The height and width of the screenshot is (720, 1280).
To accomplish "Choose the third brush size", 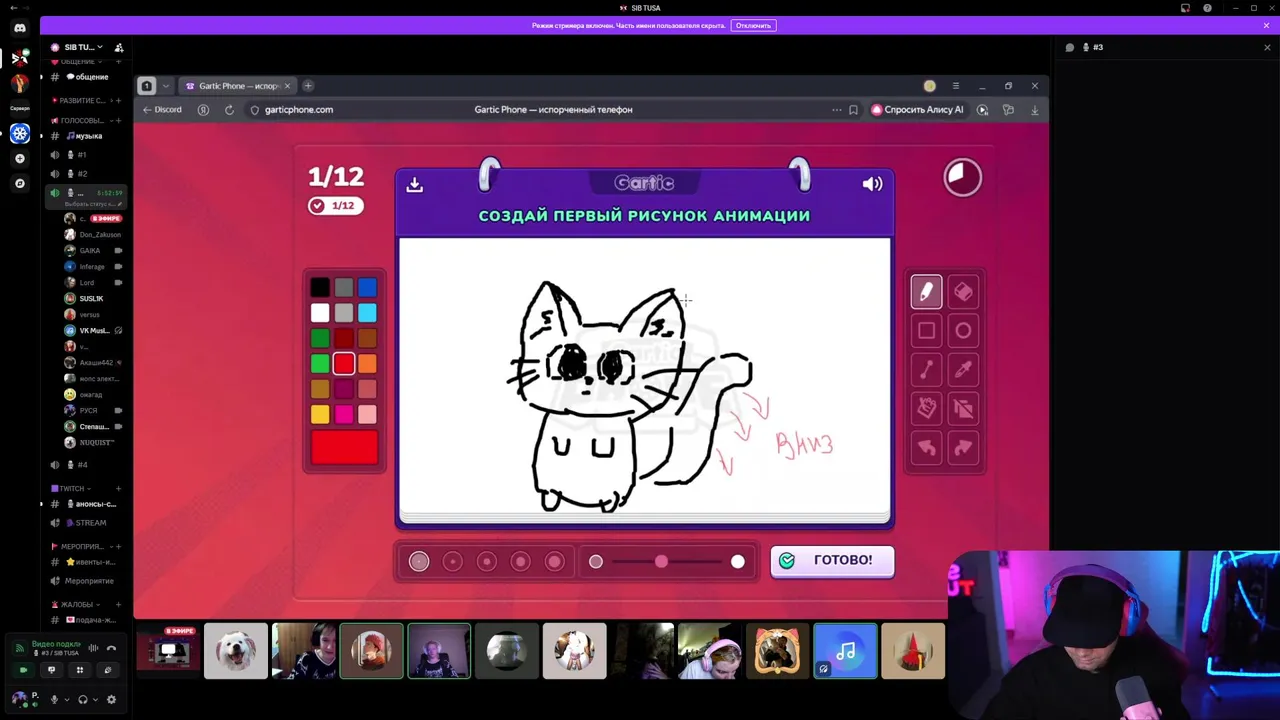I will pyautogui.click(x=487, y=562).
